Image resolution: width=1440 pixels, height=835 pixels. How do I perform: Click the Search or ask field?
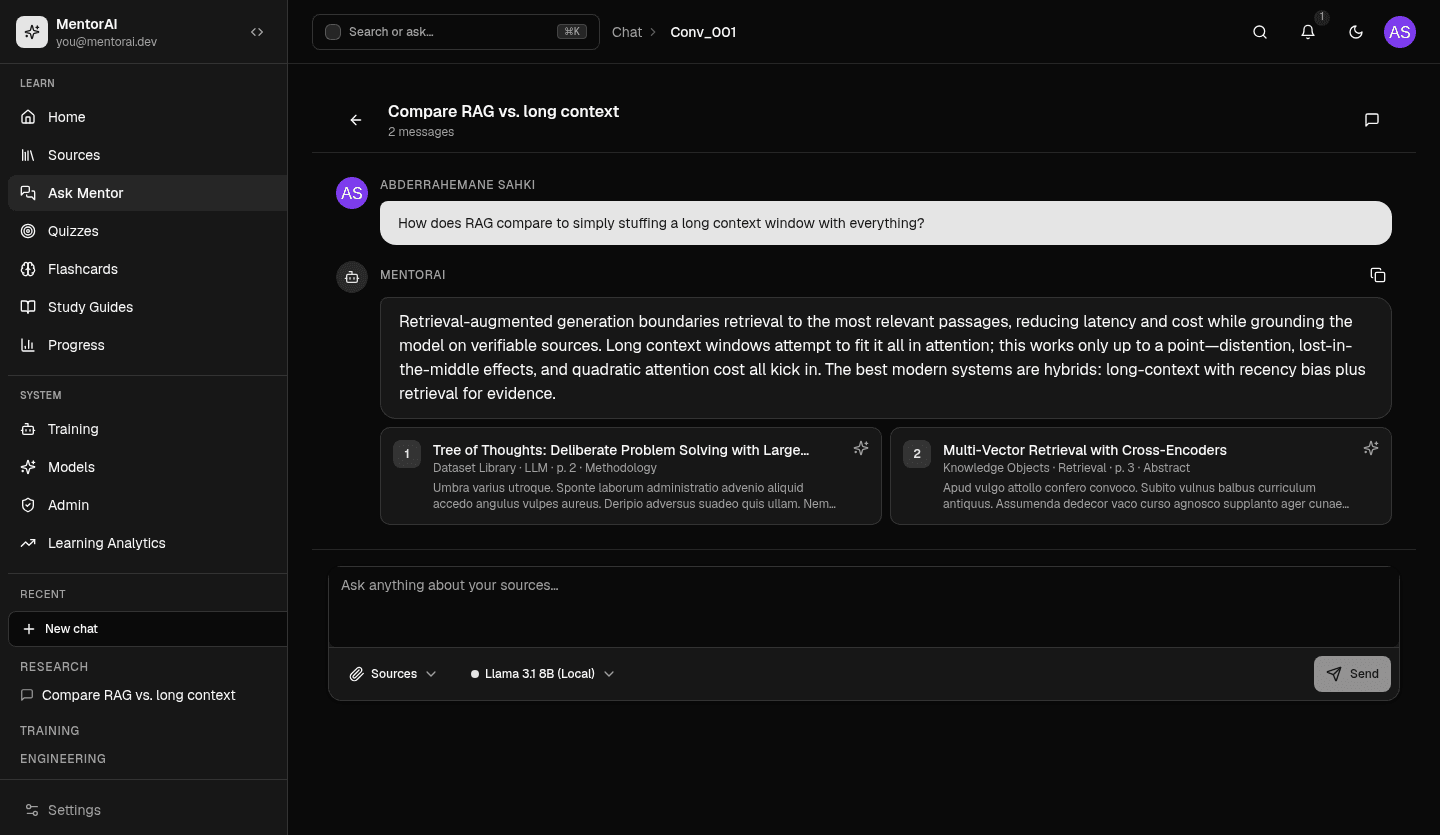[456, 32]
